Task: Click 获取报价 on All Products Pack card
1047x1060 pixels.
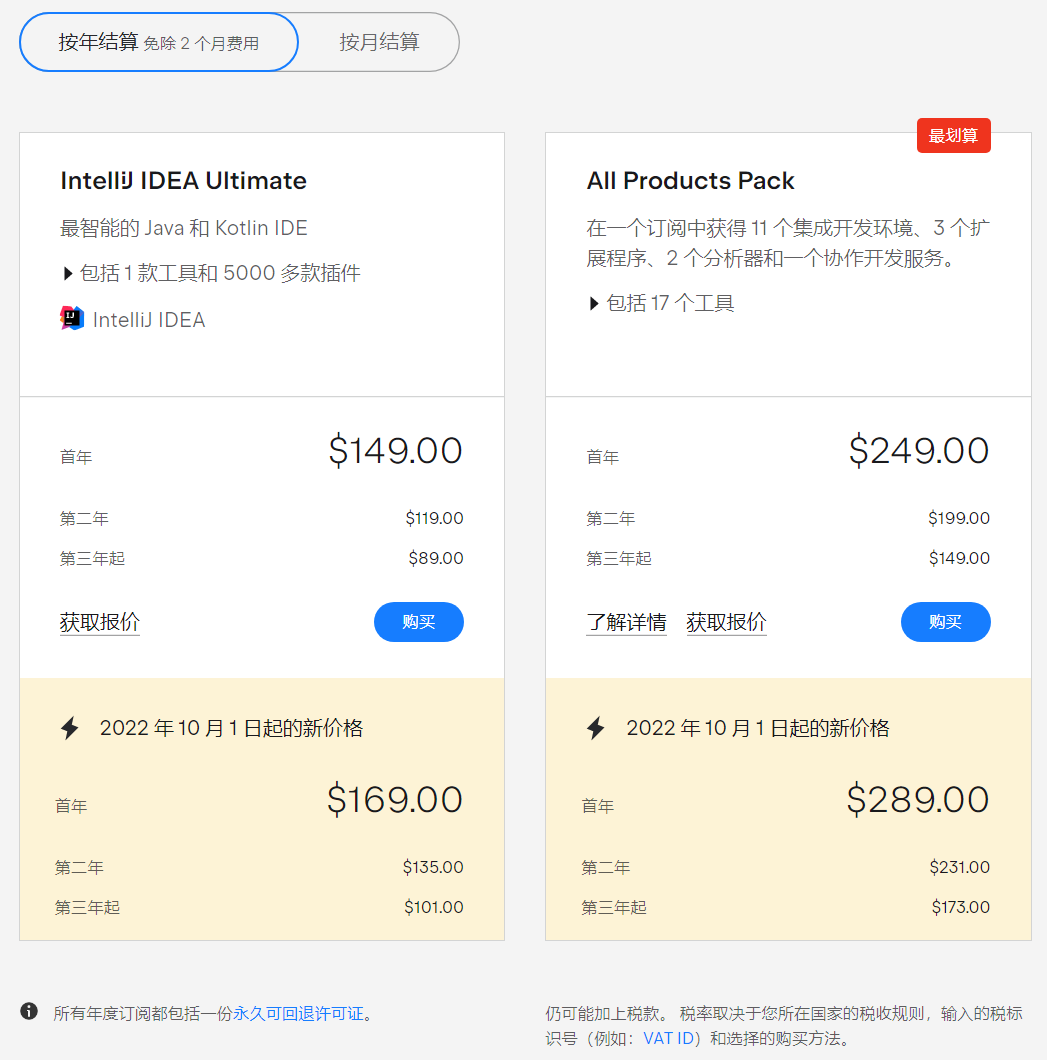Action: [x=726, y=622]
